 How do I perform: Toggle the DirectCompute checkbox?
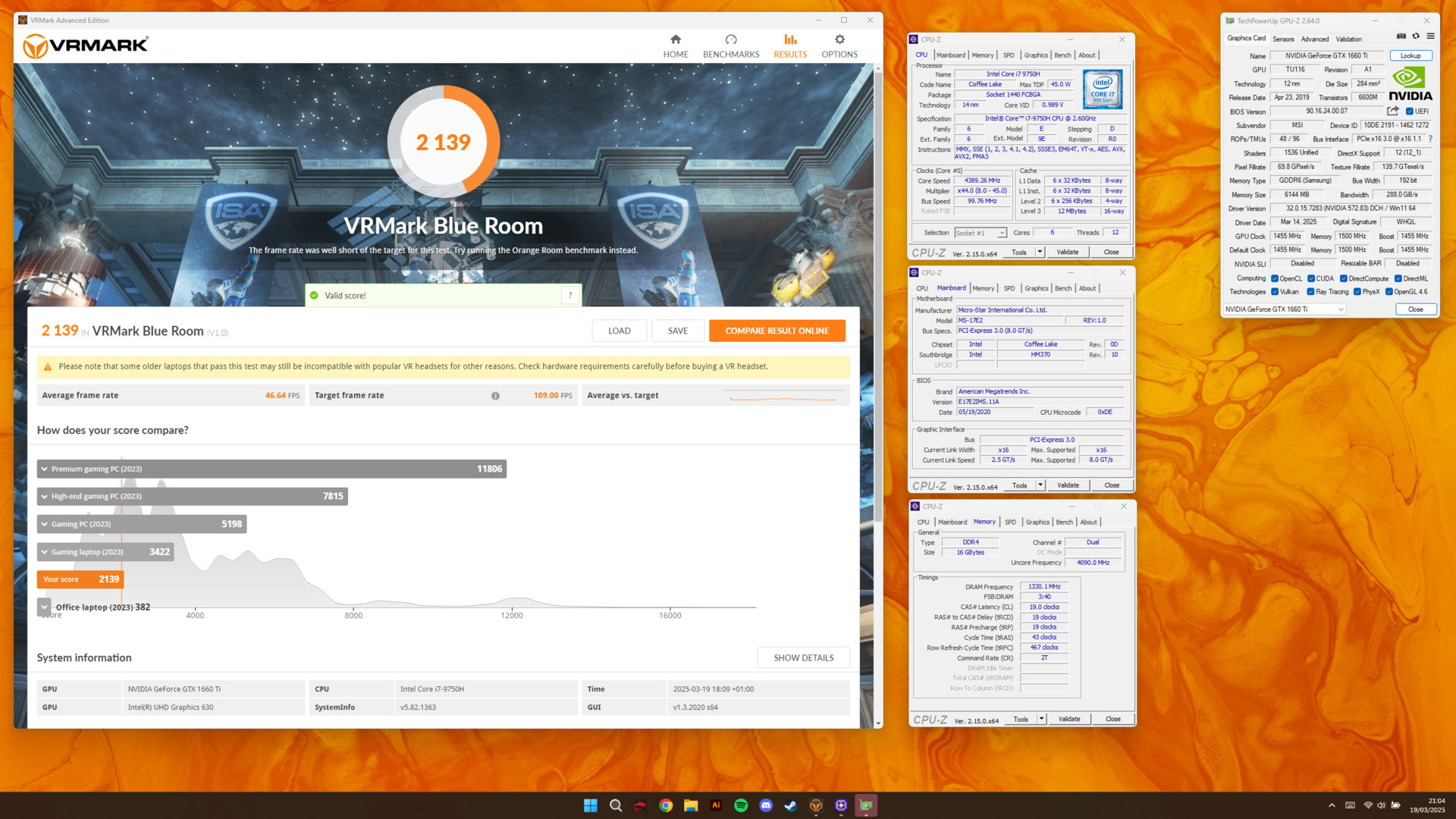pos(1344,278)
